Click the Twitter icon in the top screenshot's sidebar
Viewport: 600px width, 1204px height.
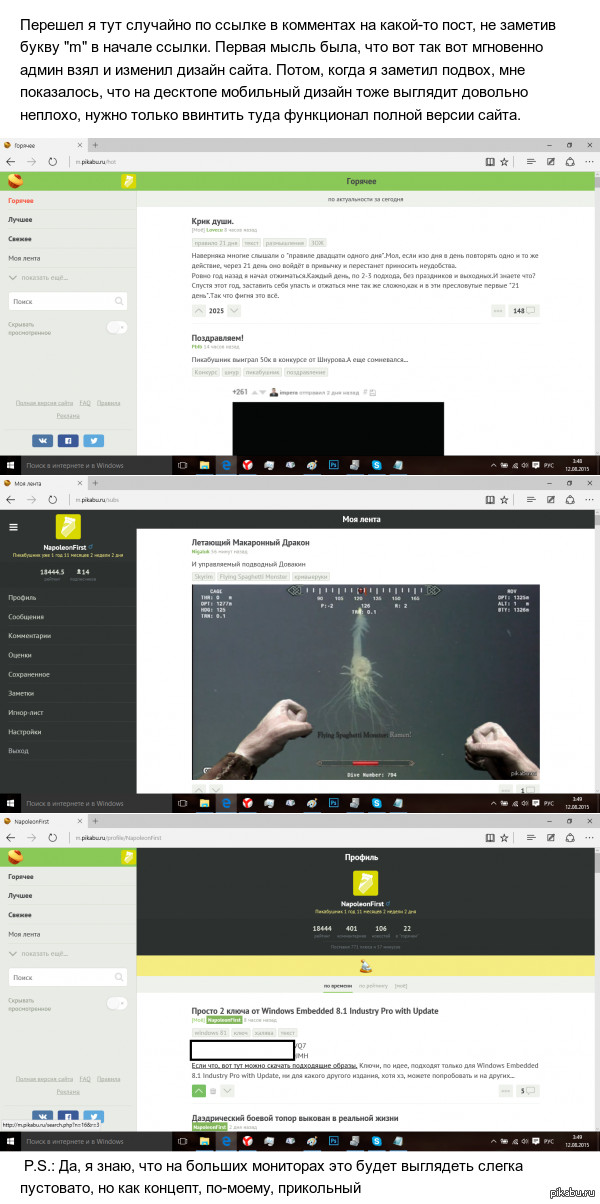click(93, 440)
